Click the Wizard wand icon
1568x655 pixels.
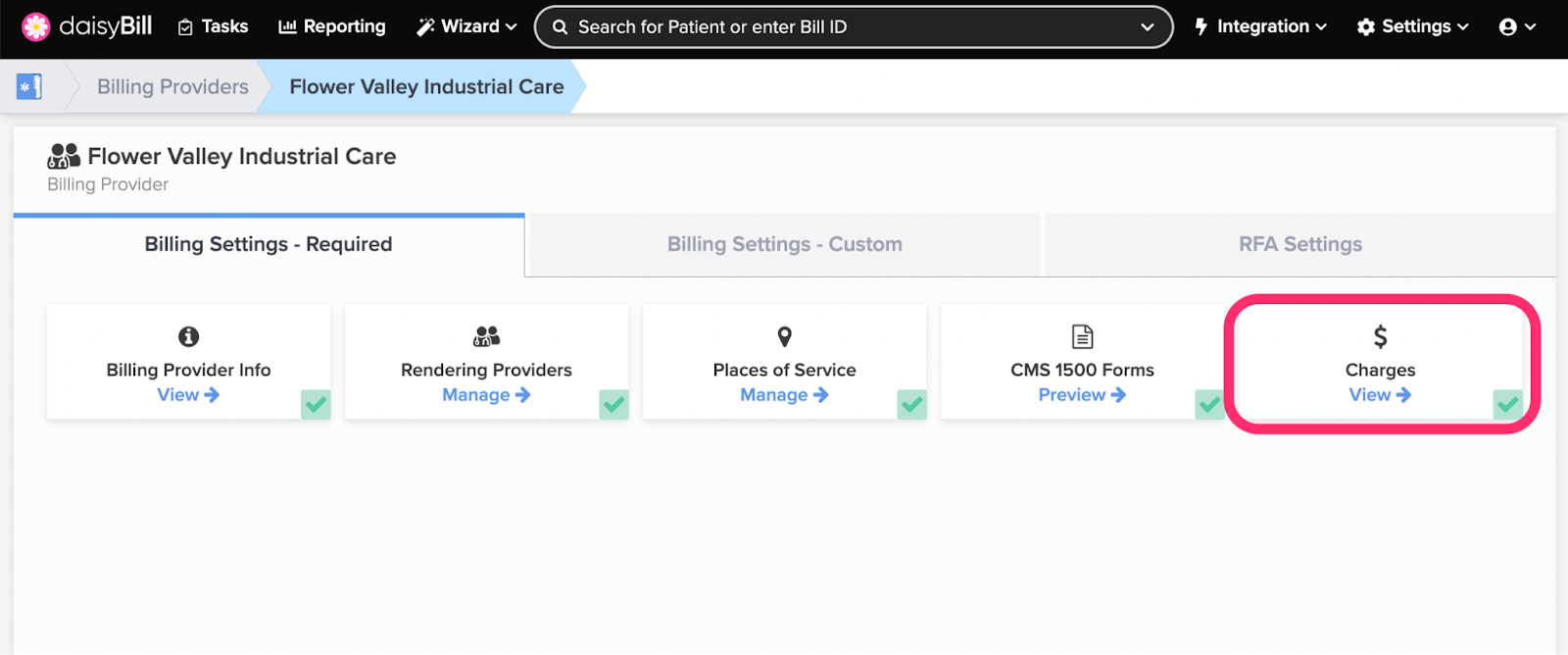click(425, 26)
